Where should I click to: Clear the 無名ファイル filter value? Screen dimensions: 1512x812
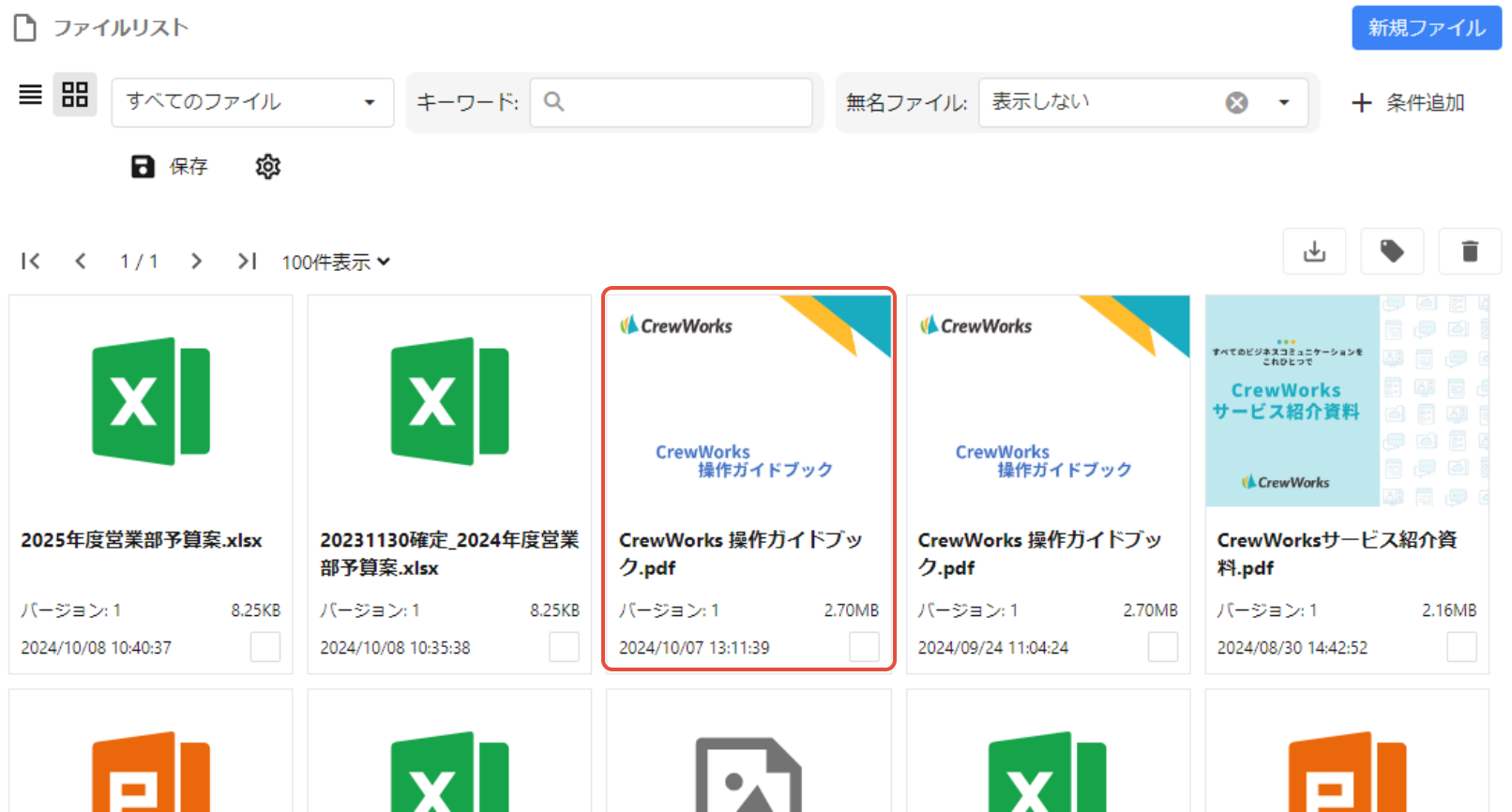pyautogui.click(x=1237, y=102)
